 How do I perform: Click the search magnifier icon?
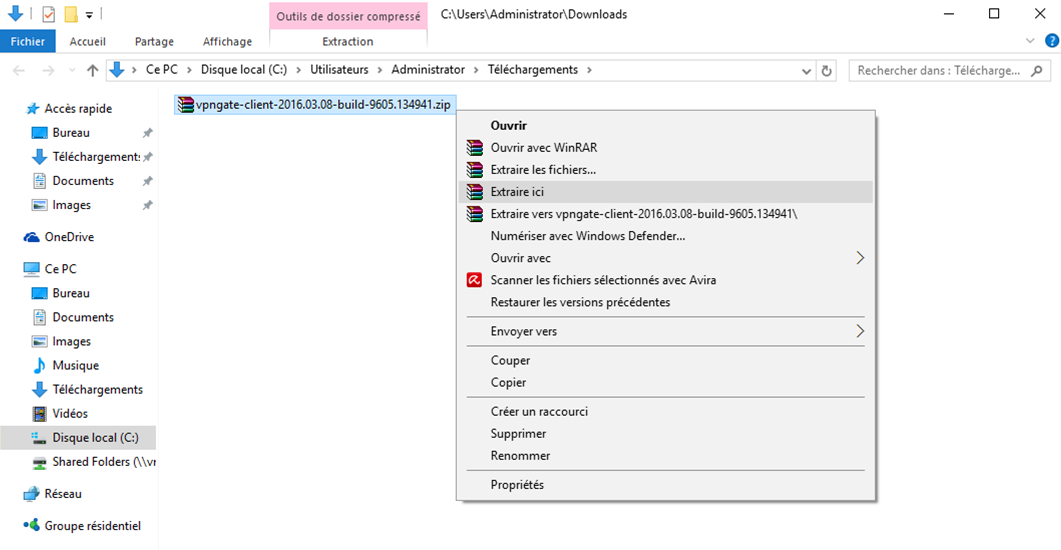pos(1037,70)
